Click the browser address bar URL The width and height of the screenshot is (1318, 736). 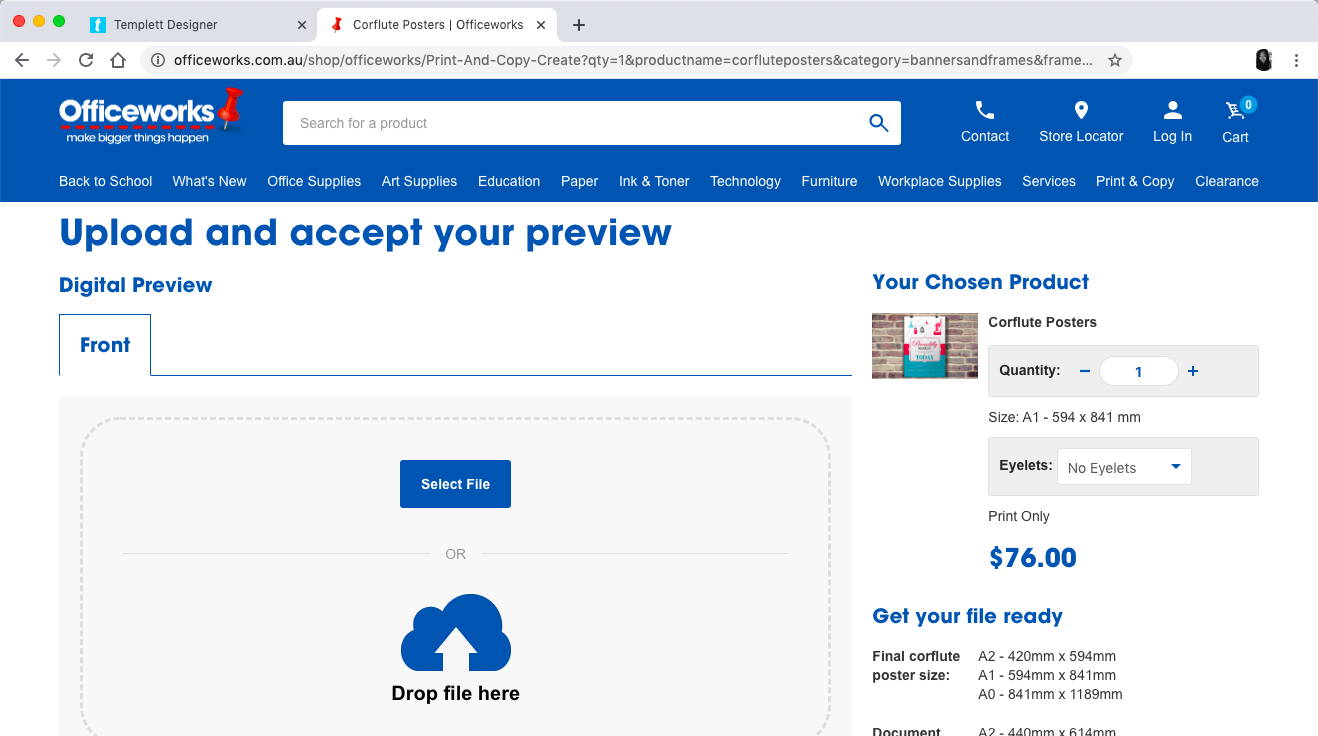[x=633, y=60]
